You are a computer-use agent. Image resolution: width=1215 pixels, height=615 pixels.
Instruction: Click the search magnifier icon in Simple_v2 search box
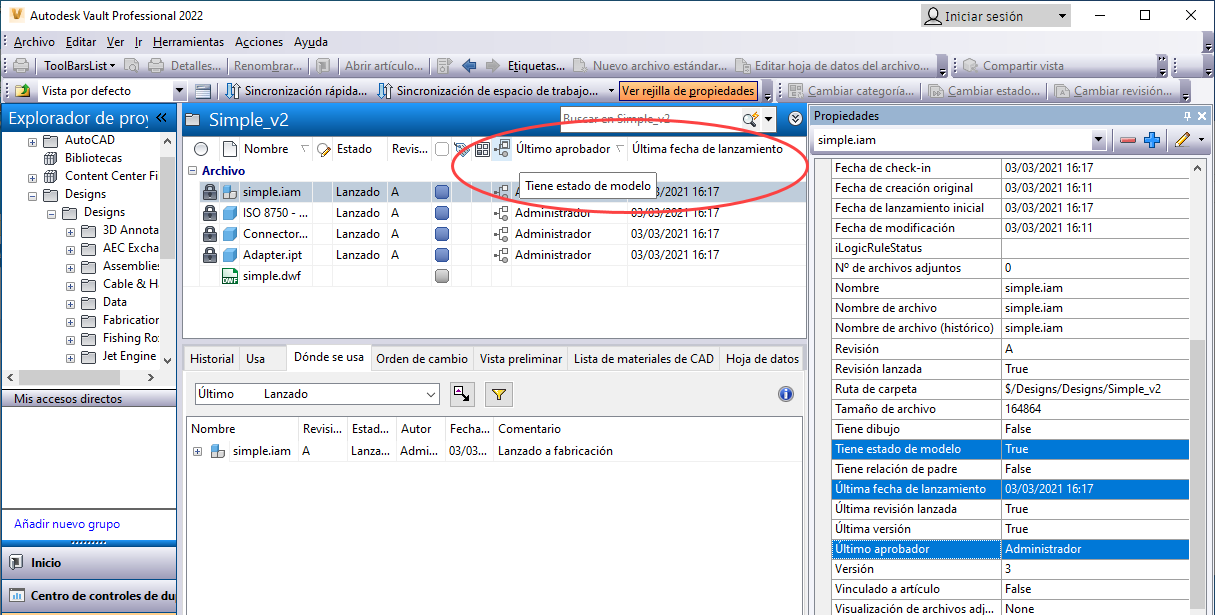[749, 119]
